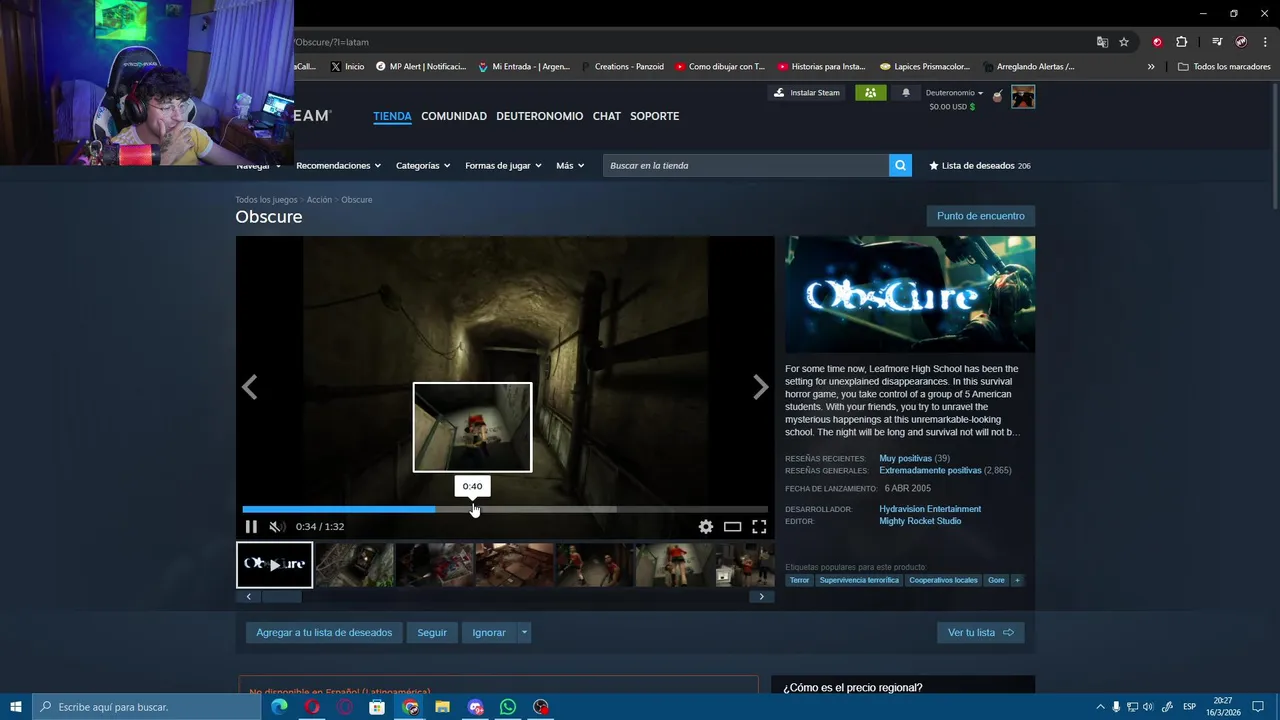Click the Obscure game header image

[910, 294]
